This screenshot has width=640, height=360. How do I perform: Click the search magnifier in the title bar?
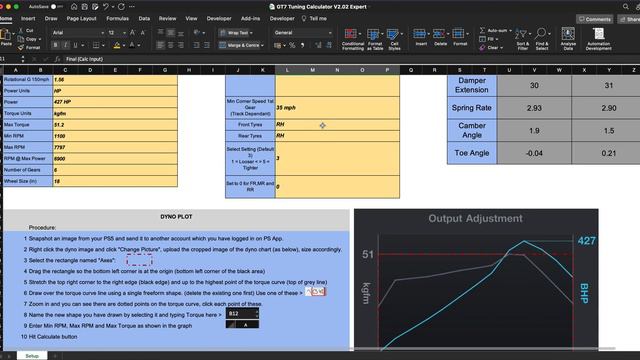point(626,7)
